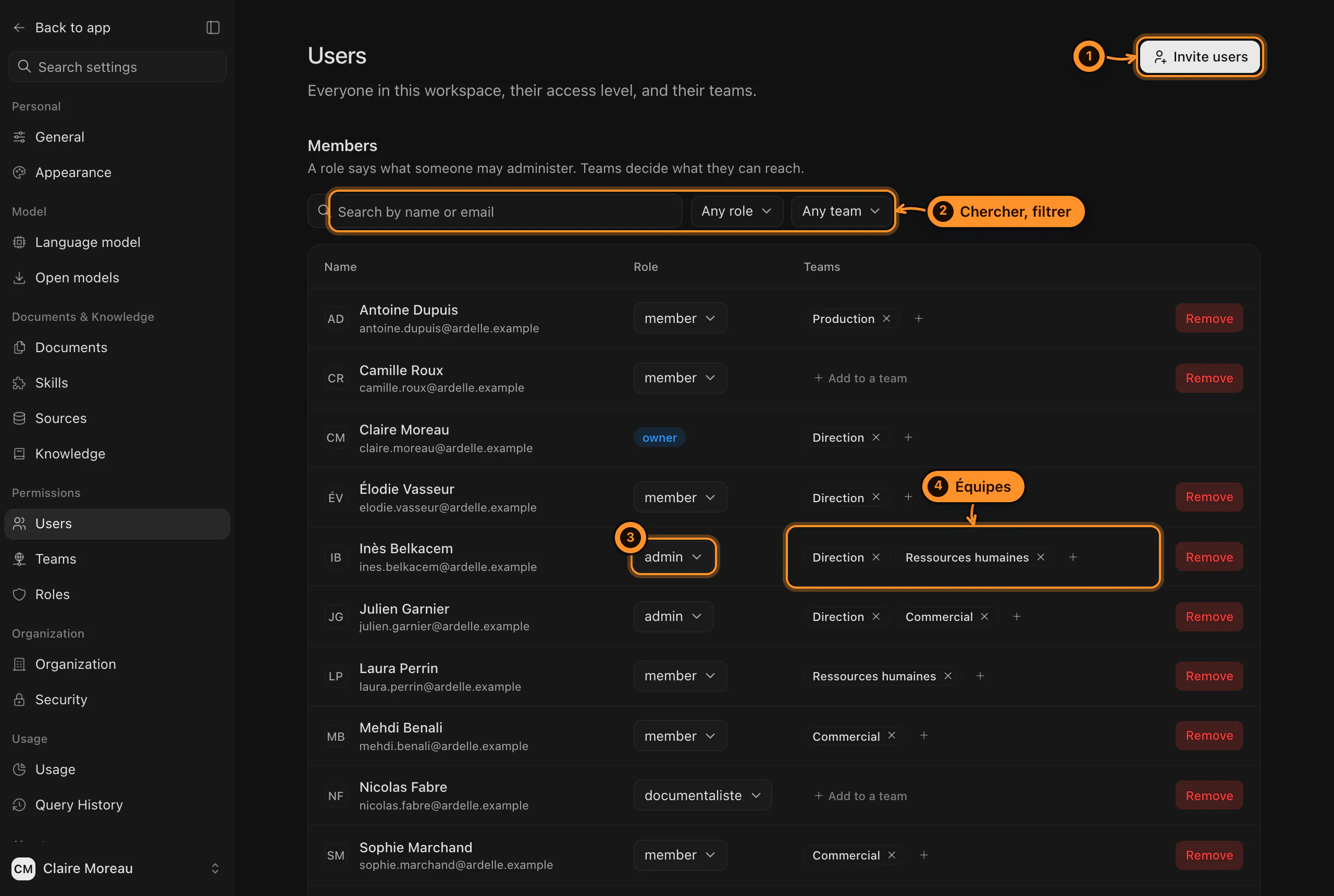Go to Teams settings page
The image size is (1334, 896).
(117, 559)
